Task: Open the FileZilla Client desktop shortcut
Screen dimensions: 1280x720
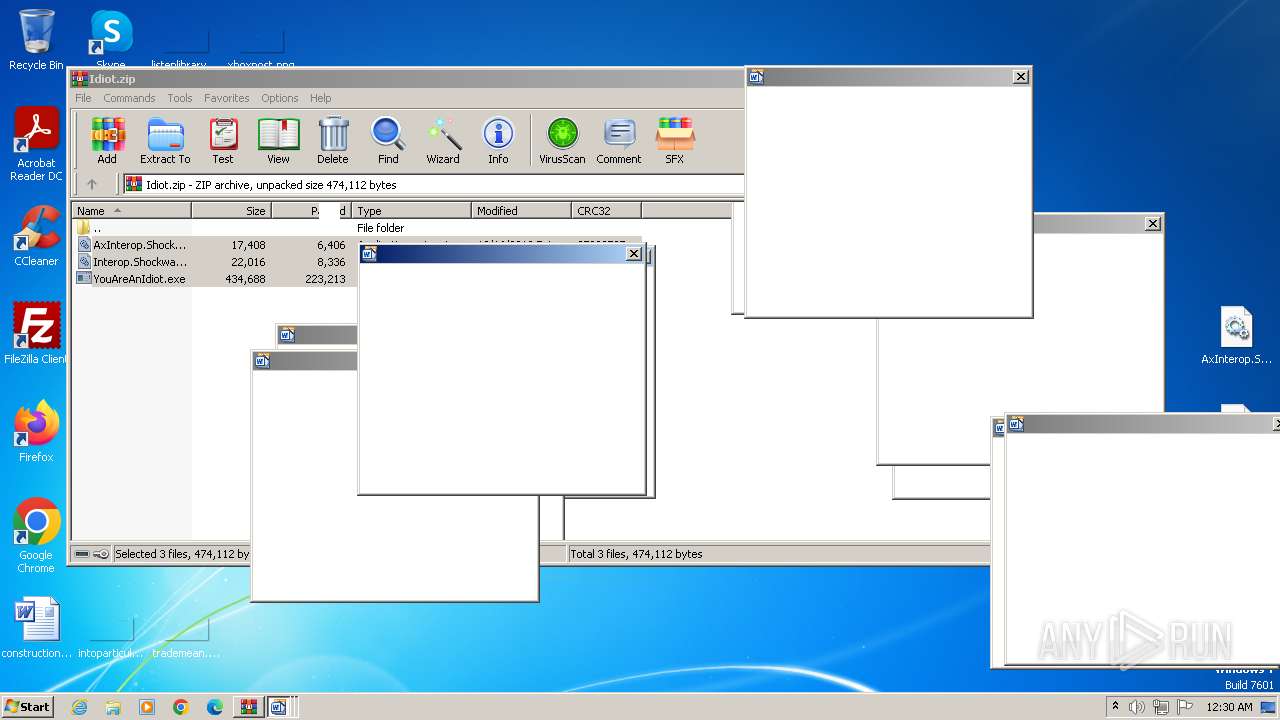Action: [36, 333]
